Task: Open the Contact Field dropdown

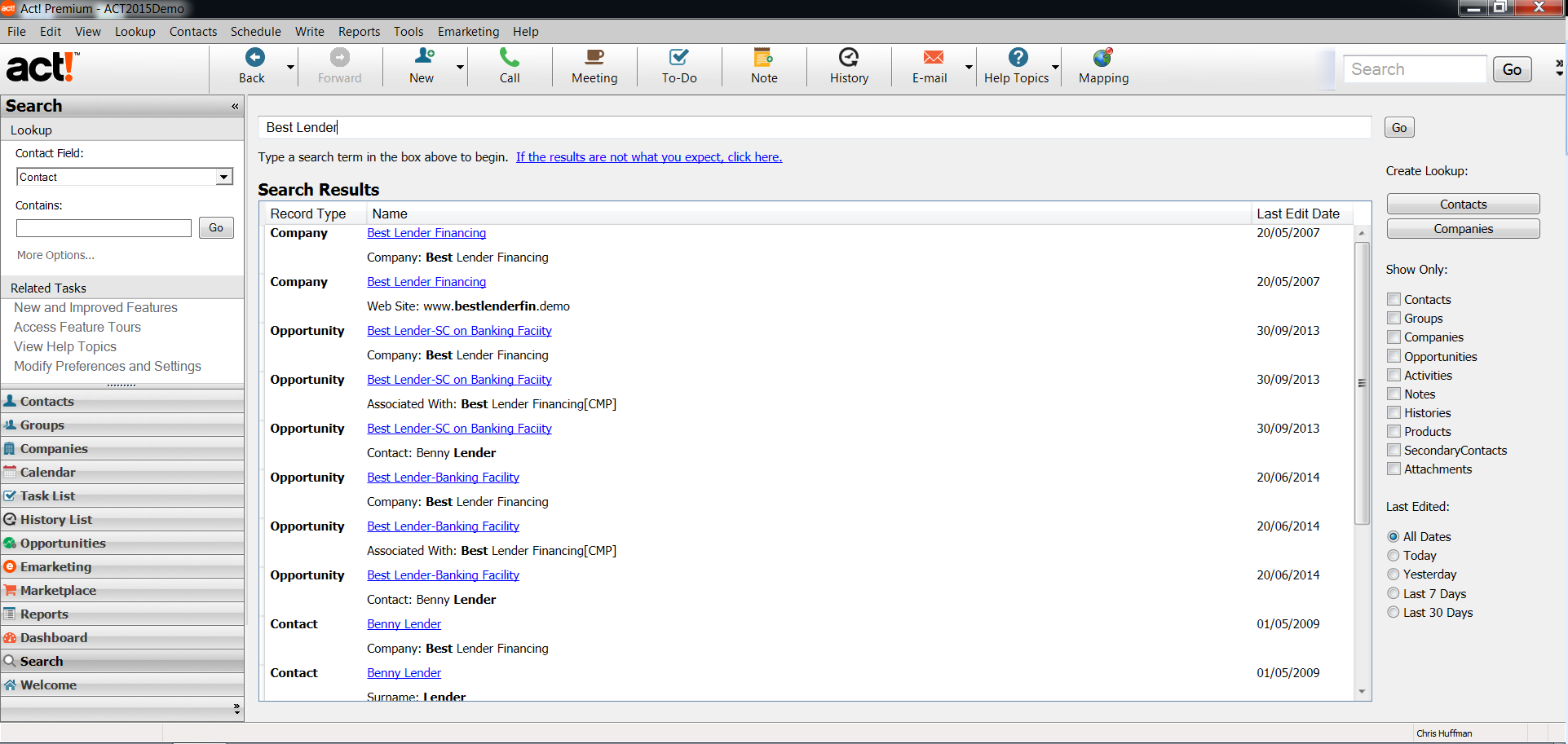Action: [x=224, y=177]
